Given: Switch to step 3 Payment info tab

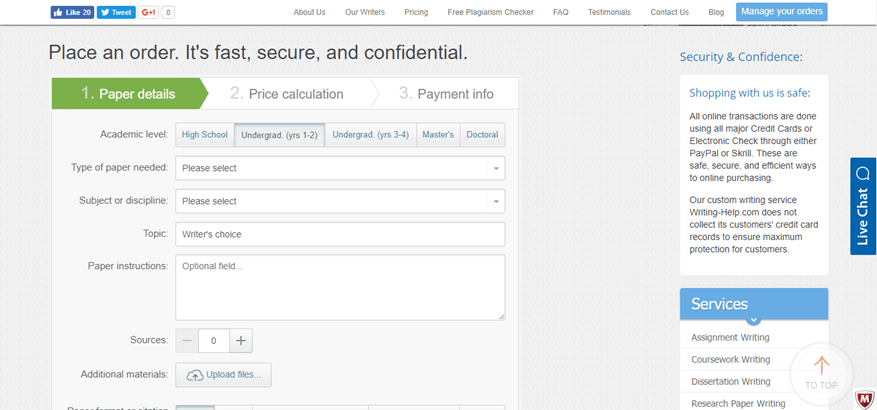Looking at the screenshot, I should (x=446, y=93).
